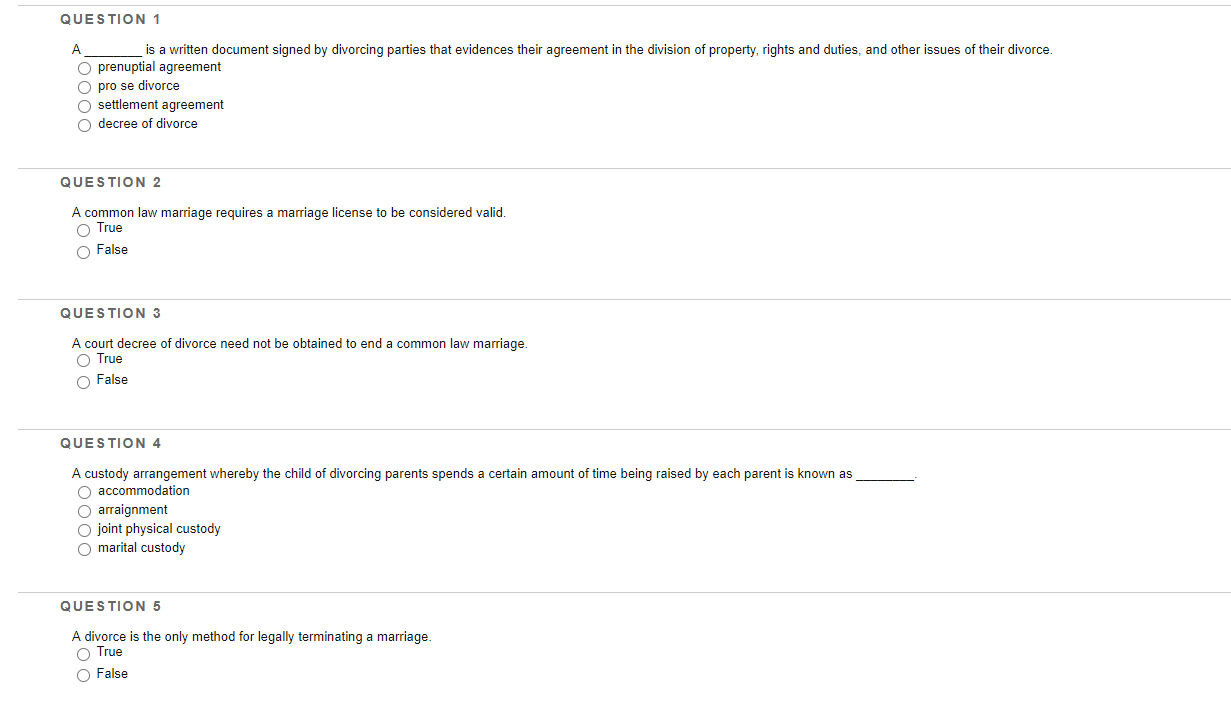Screen dimensions: 1231x720
Task: Mark False for the divorce termination question
Action: [x=83, y=675]
